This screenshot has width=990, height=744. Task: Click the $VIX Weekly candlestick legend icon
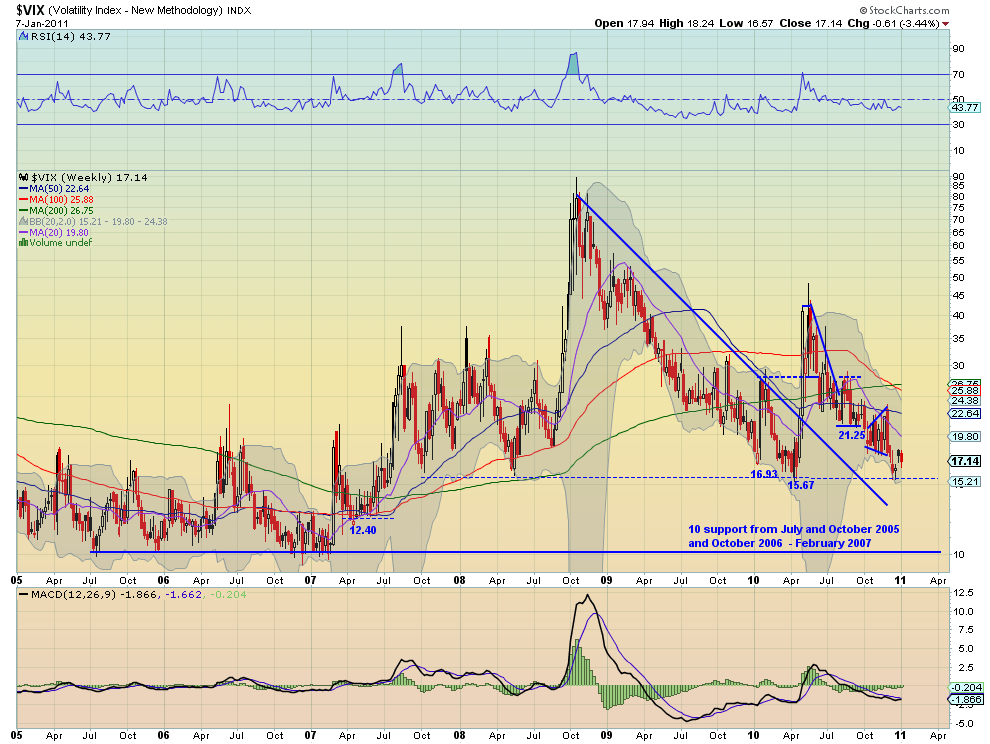[x=24, y=177]
